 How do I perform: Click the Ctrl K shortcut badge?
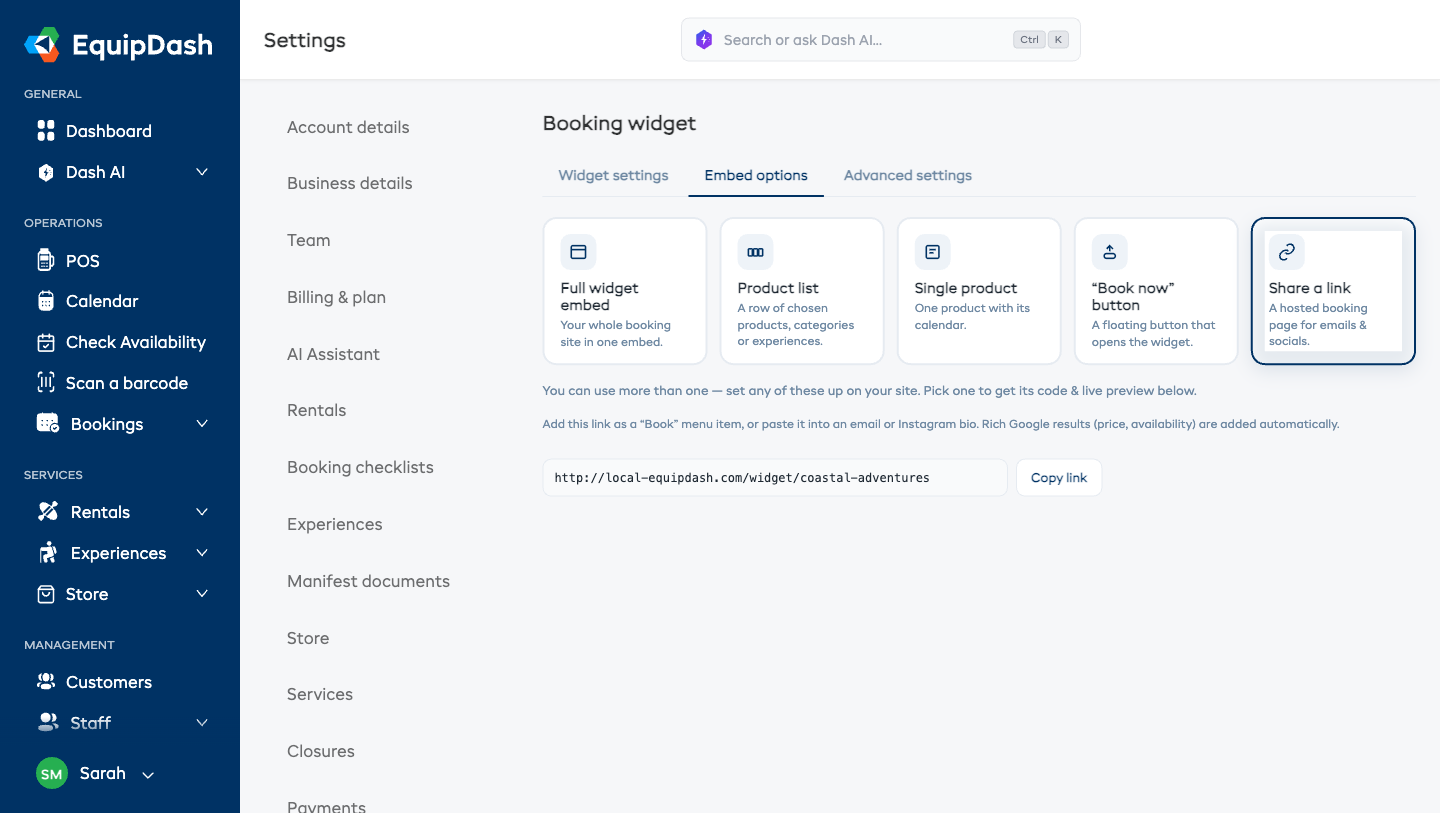[1041, 40]
